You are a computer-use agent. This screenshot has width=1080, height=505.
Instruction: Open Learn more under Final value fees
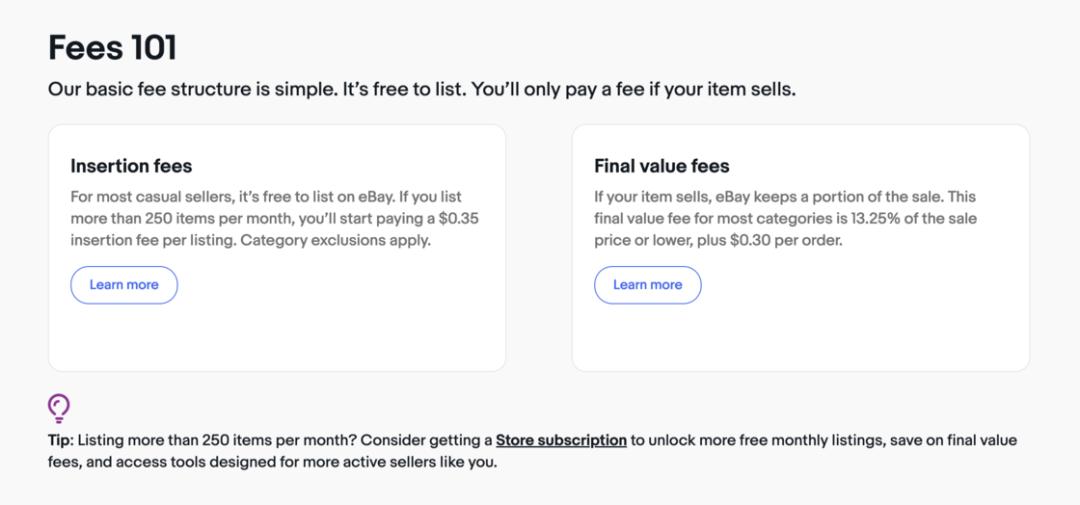647,285
